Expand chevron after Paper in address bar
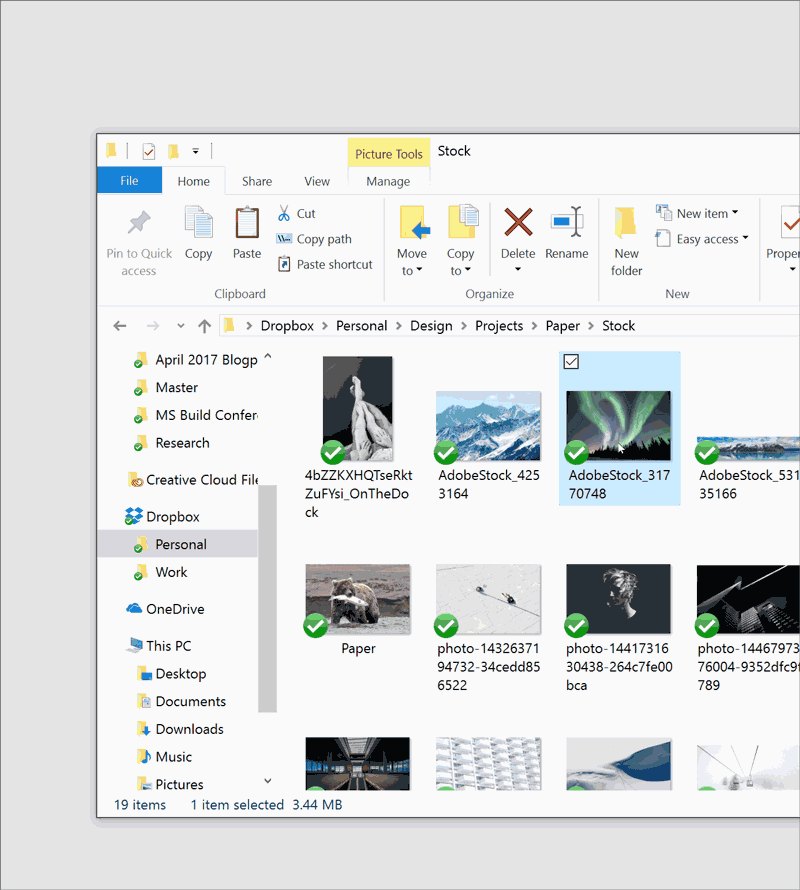 point(591,326)
